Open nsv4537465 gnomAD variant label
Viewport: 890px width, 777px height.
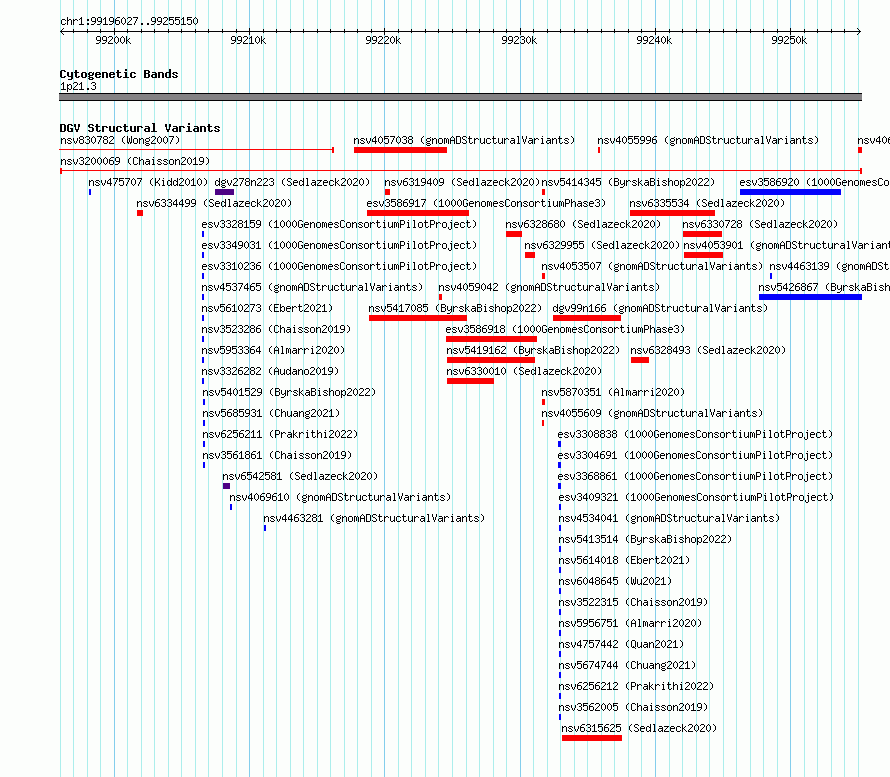[x=312, y=287]
